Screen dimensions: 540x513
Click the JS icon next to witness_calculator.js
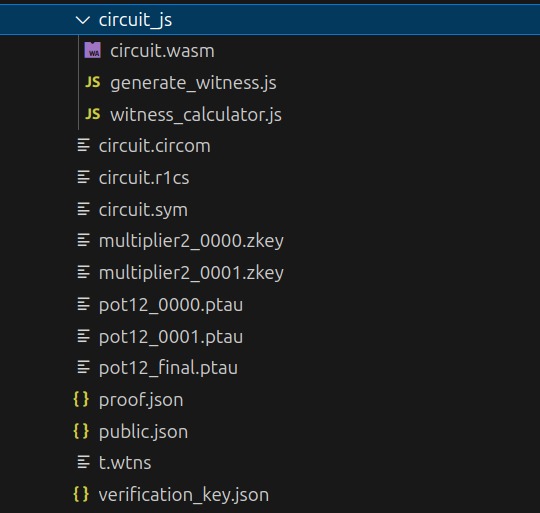(x=93, y=114)
